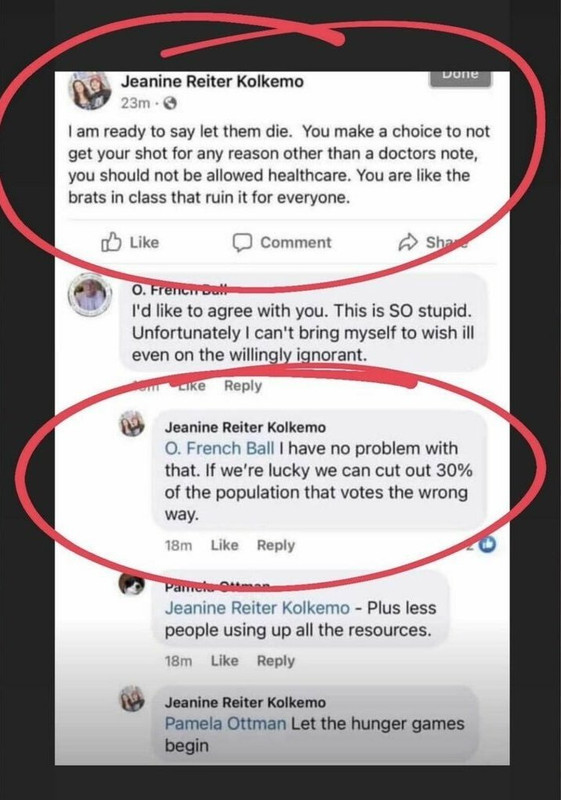The height and width of the screenshot is (800, 561).
Task: Click the blue like reaction icon on the reply
Action: pyautogui.click(x=488, y=544)
